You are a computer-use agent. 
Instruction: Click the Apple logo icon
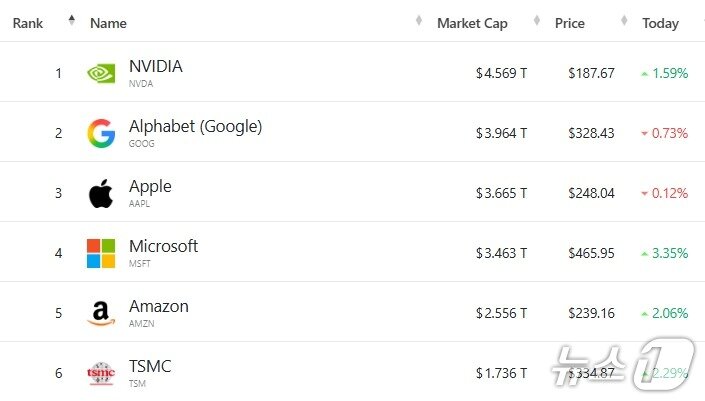(101, 193)
